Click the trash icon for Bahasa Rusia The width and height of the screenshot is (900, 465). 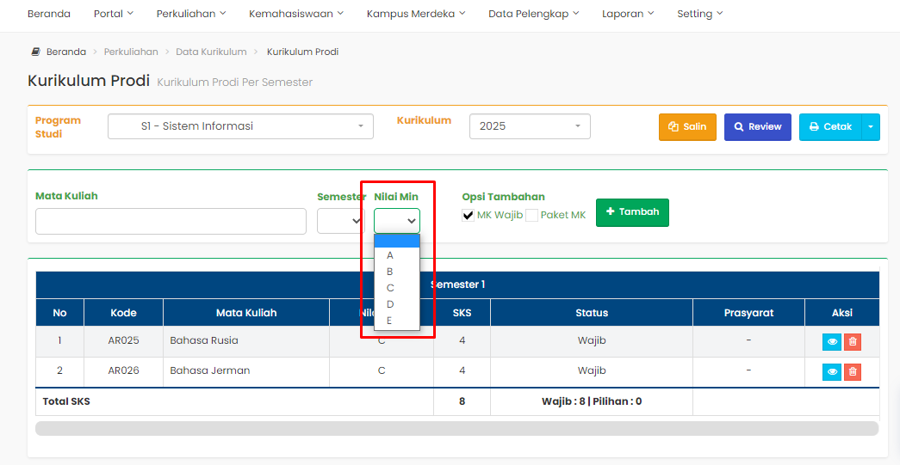[x=852, y=341]
